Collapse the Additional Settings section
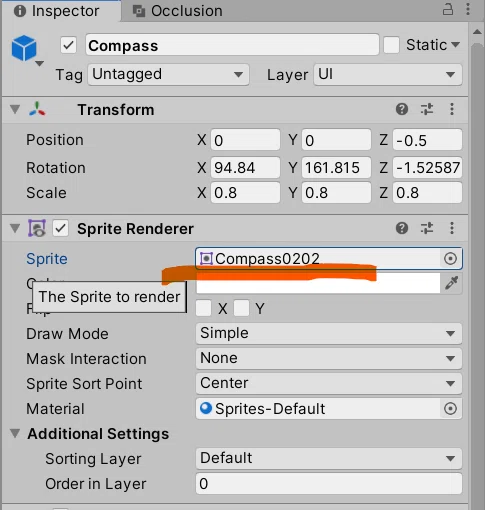Viewport: 485px width, 510px height. [x=15, y=433]
